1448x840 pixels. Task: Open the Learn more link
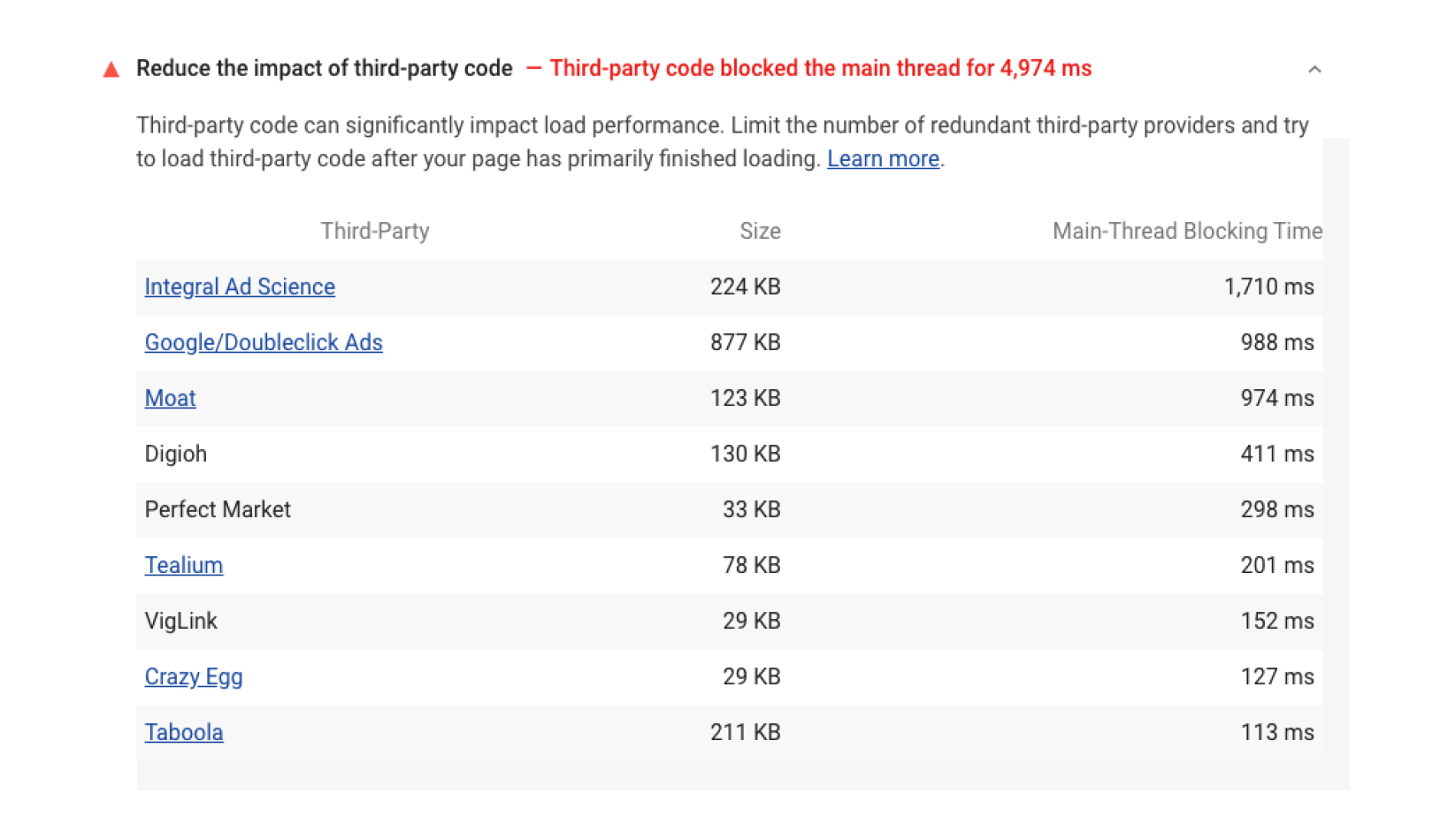pyautogui.click(x=882, y=159)
